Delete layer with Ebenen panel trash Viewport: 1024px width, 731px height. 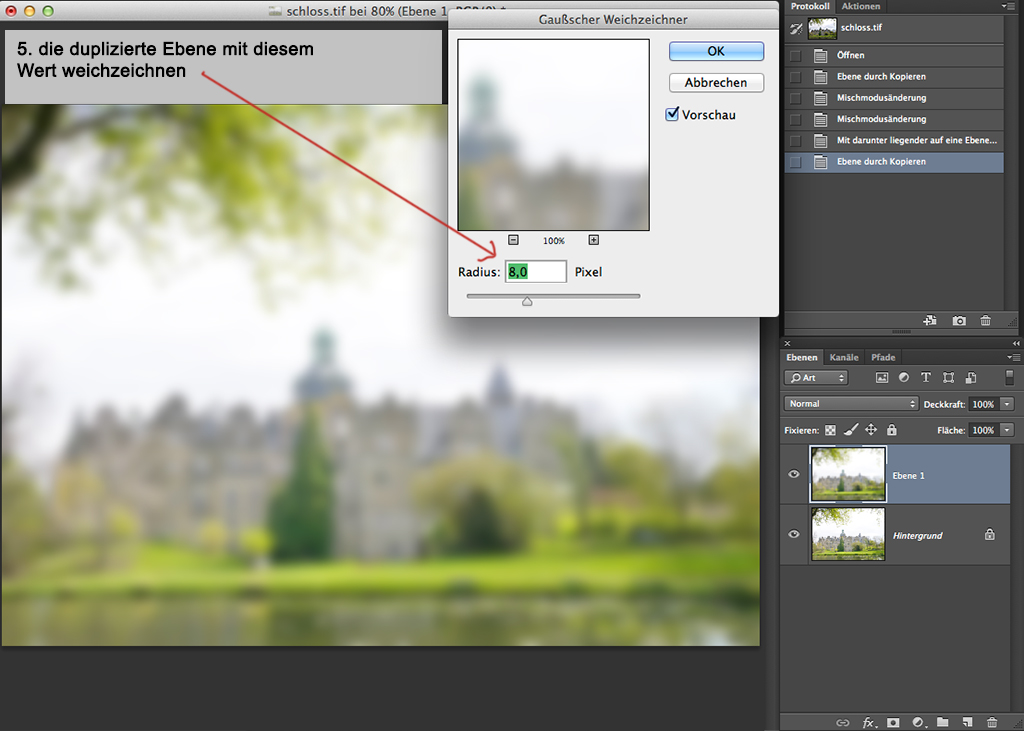[x=992, y=722]
